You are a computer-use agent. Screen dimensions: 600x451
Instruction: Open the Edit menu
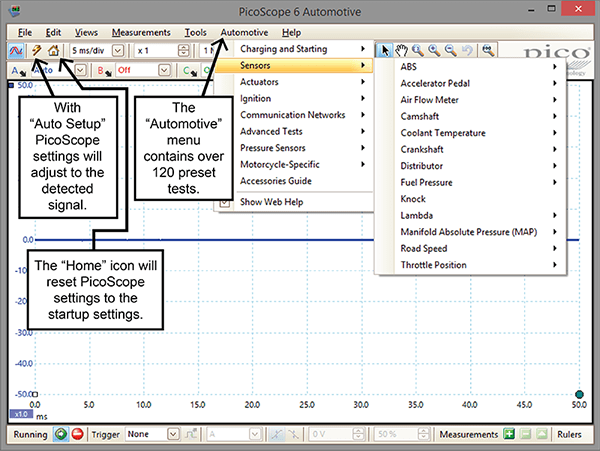(x=53, y=33)
